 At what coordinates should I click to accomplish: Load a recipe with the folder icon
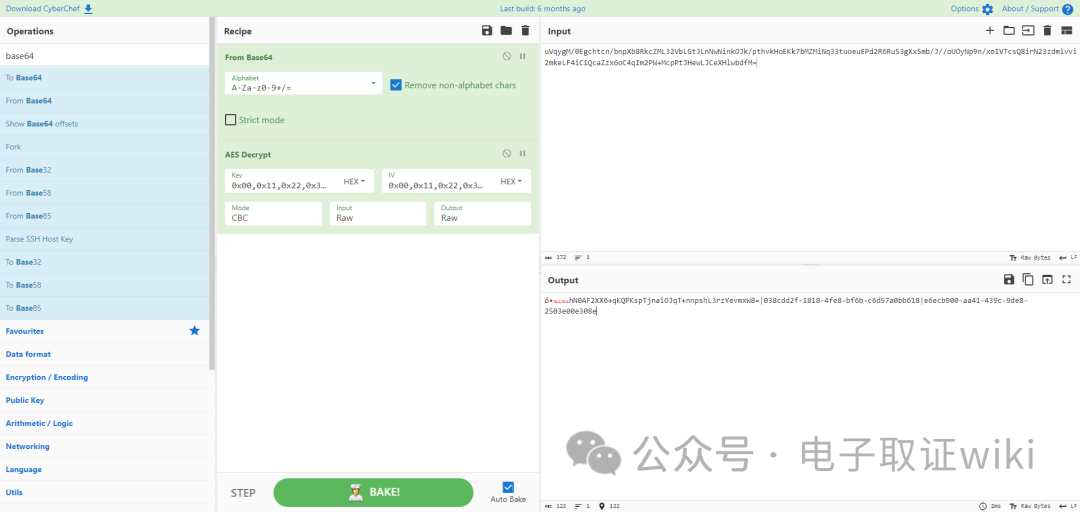[506, 30]
